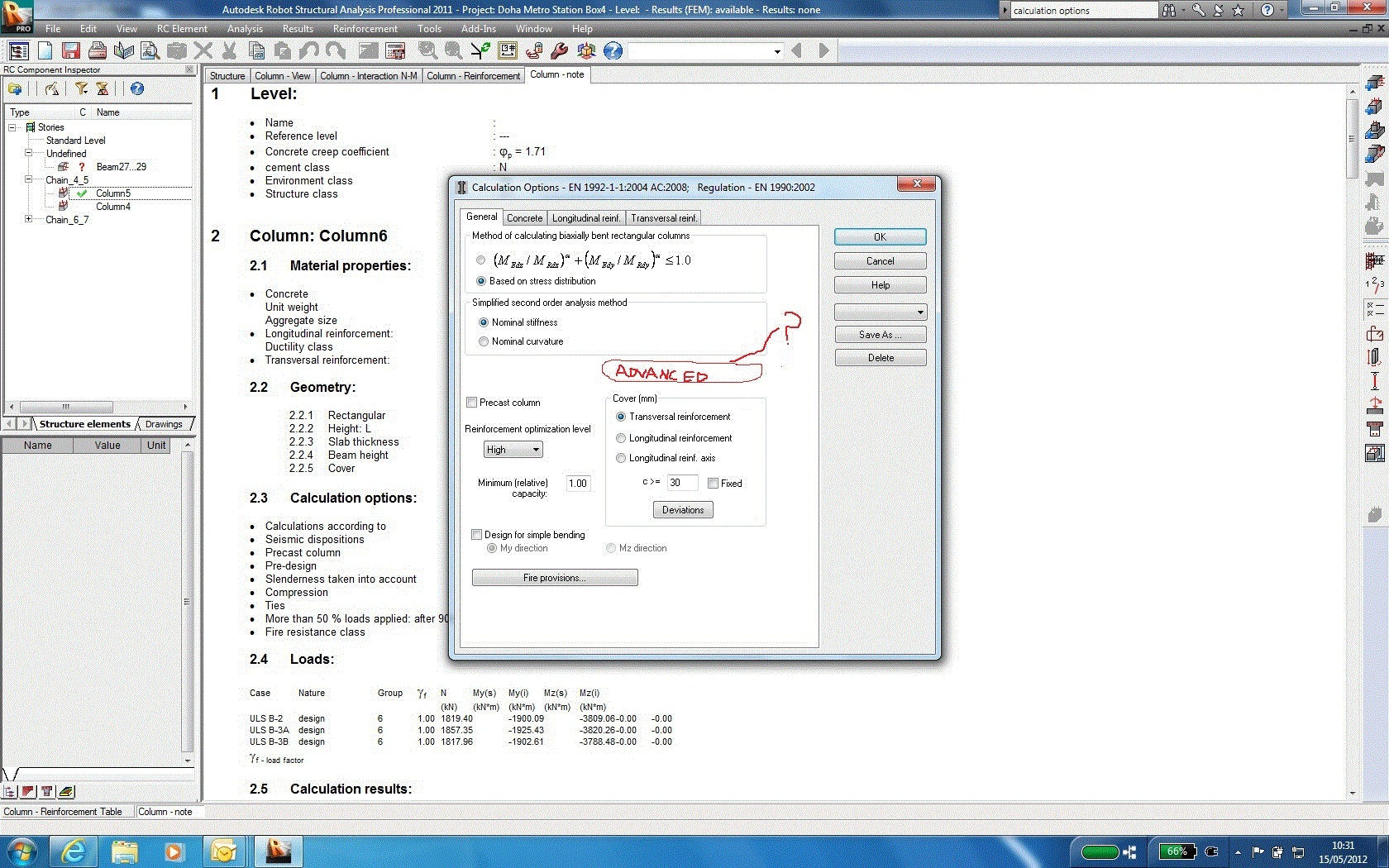Open Windows Explorer folder in taskbar

point(124,851)
